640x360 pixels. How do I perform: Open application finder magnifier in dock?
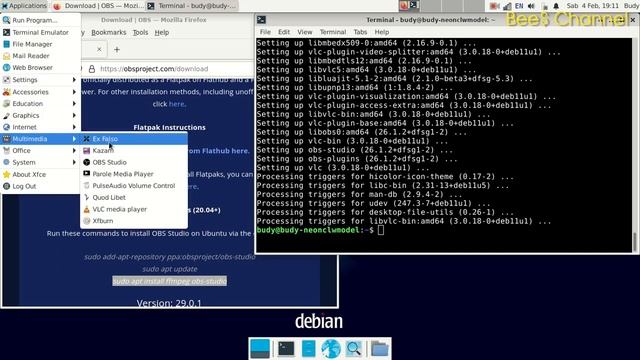click(x=353, y=349)
